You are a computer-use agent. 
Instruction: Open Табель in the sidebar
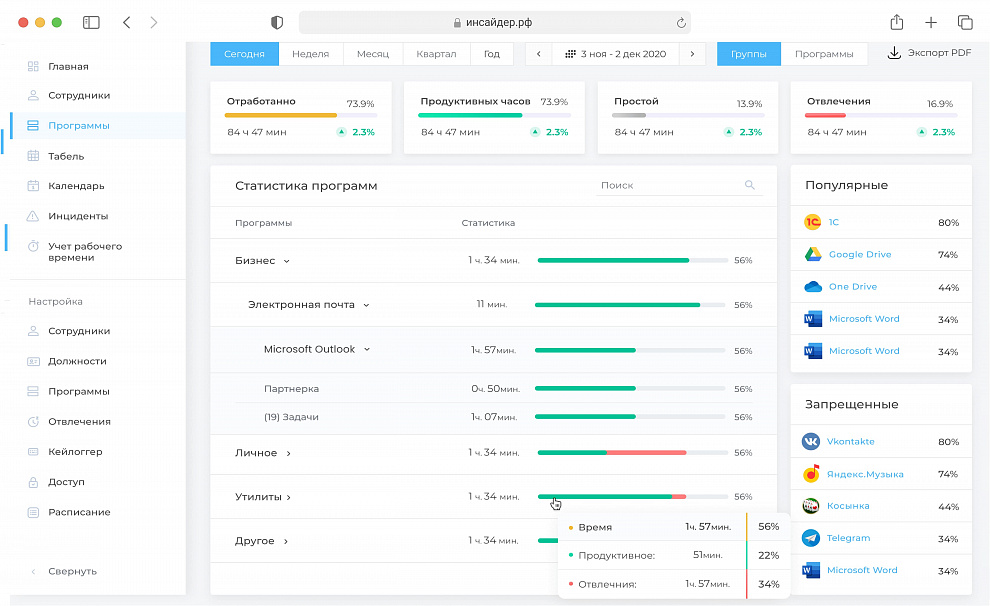tap(66, 156)
